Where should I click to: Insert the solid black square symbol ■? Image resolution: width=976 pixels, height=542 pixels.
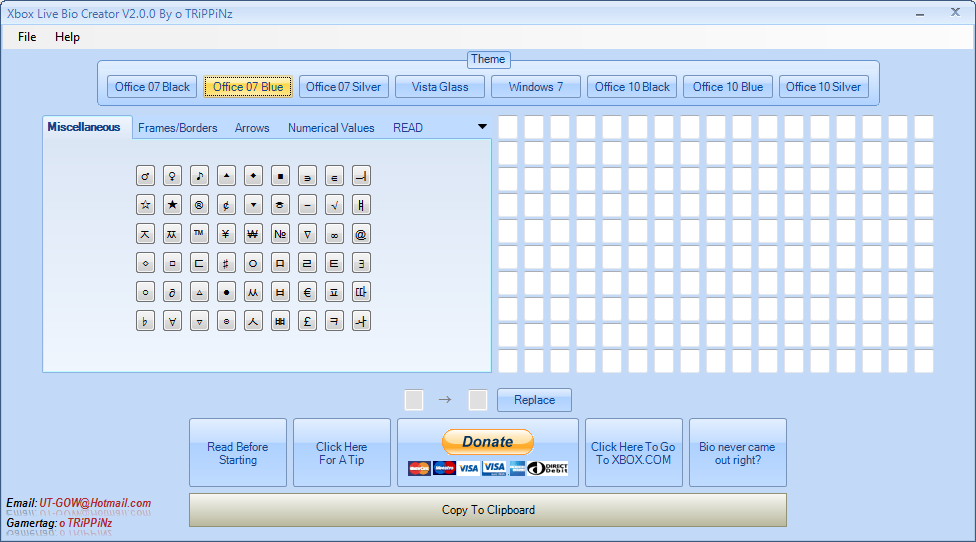280,176
